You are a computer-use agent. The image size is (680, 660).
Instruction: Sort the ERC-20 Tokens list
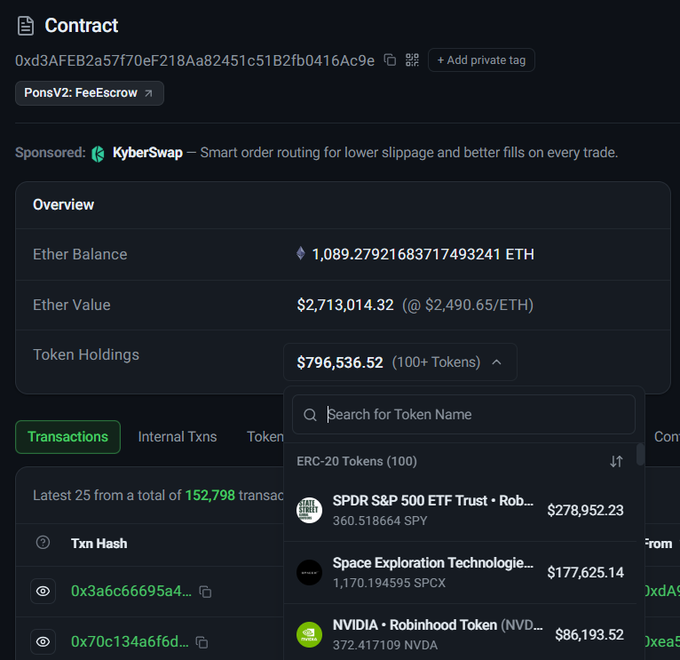tap(616, 461)
